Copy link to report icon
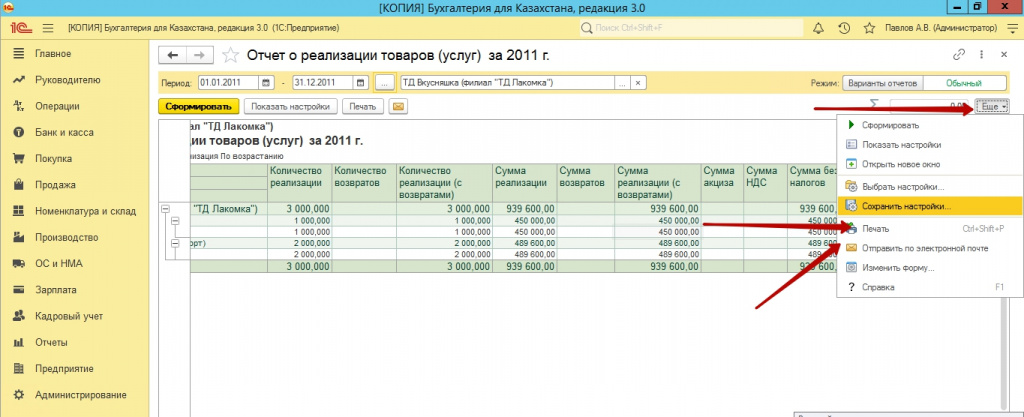 point(959,55)
